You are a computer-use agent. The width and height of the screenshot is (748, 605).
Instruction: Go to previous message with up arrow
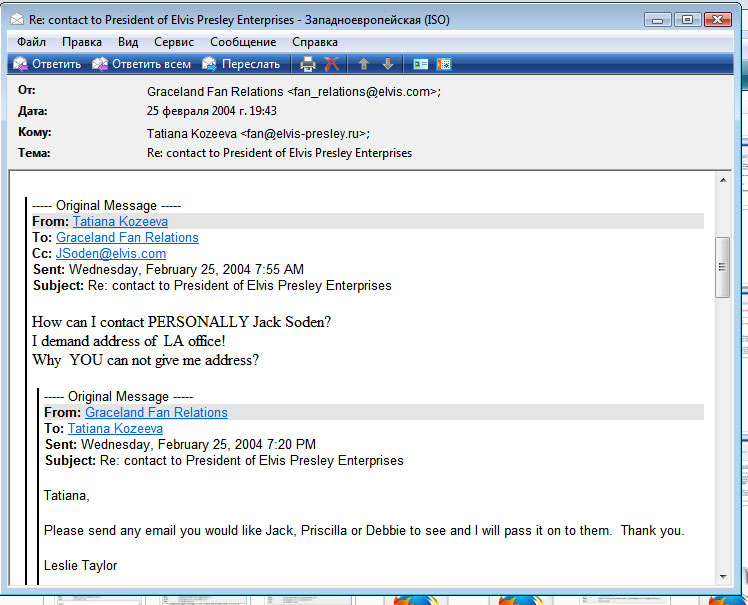click(364, 64)
